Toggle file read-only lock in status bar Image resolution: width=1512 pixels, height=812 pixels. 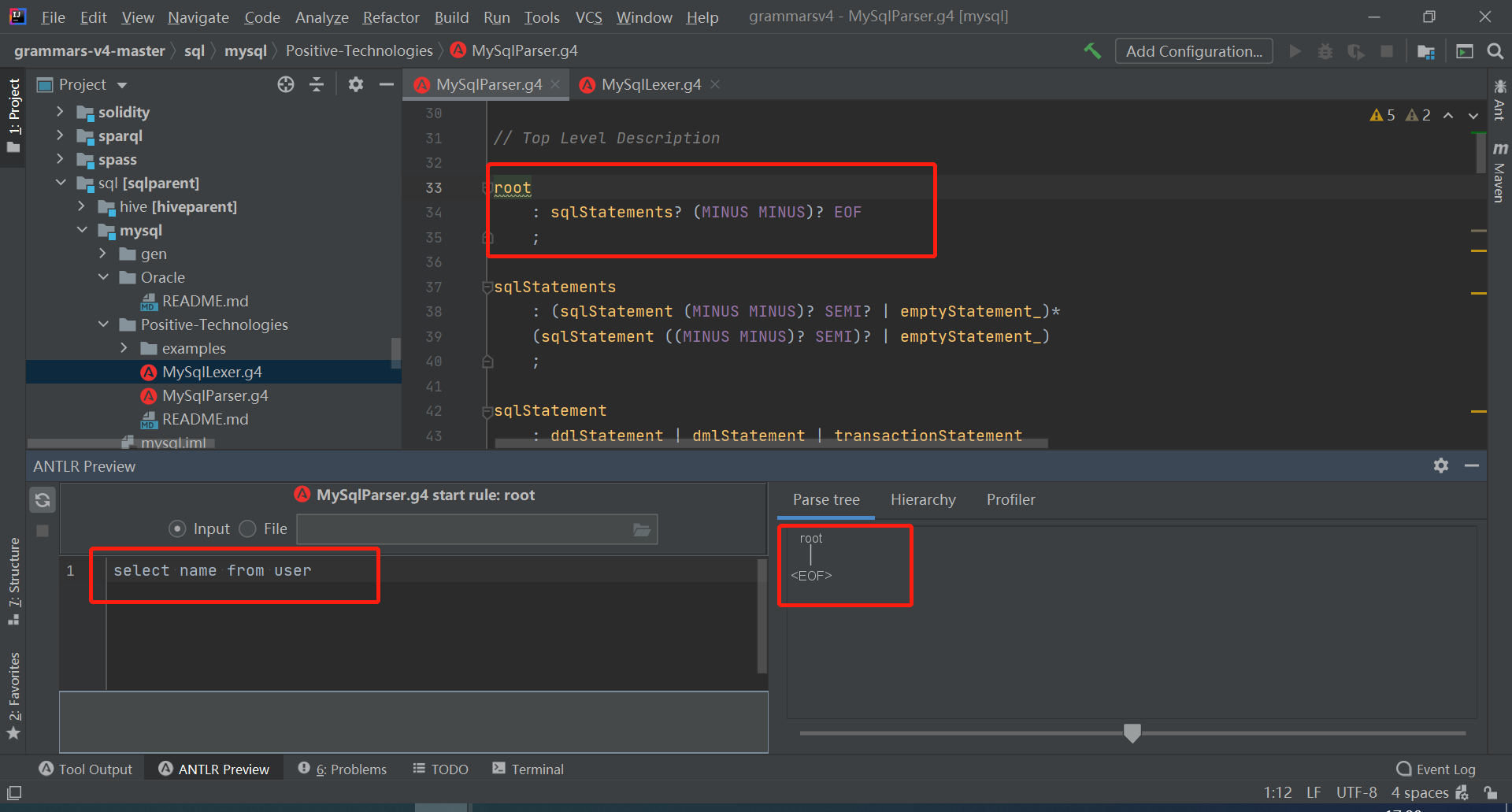coord(1491,792)
